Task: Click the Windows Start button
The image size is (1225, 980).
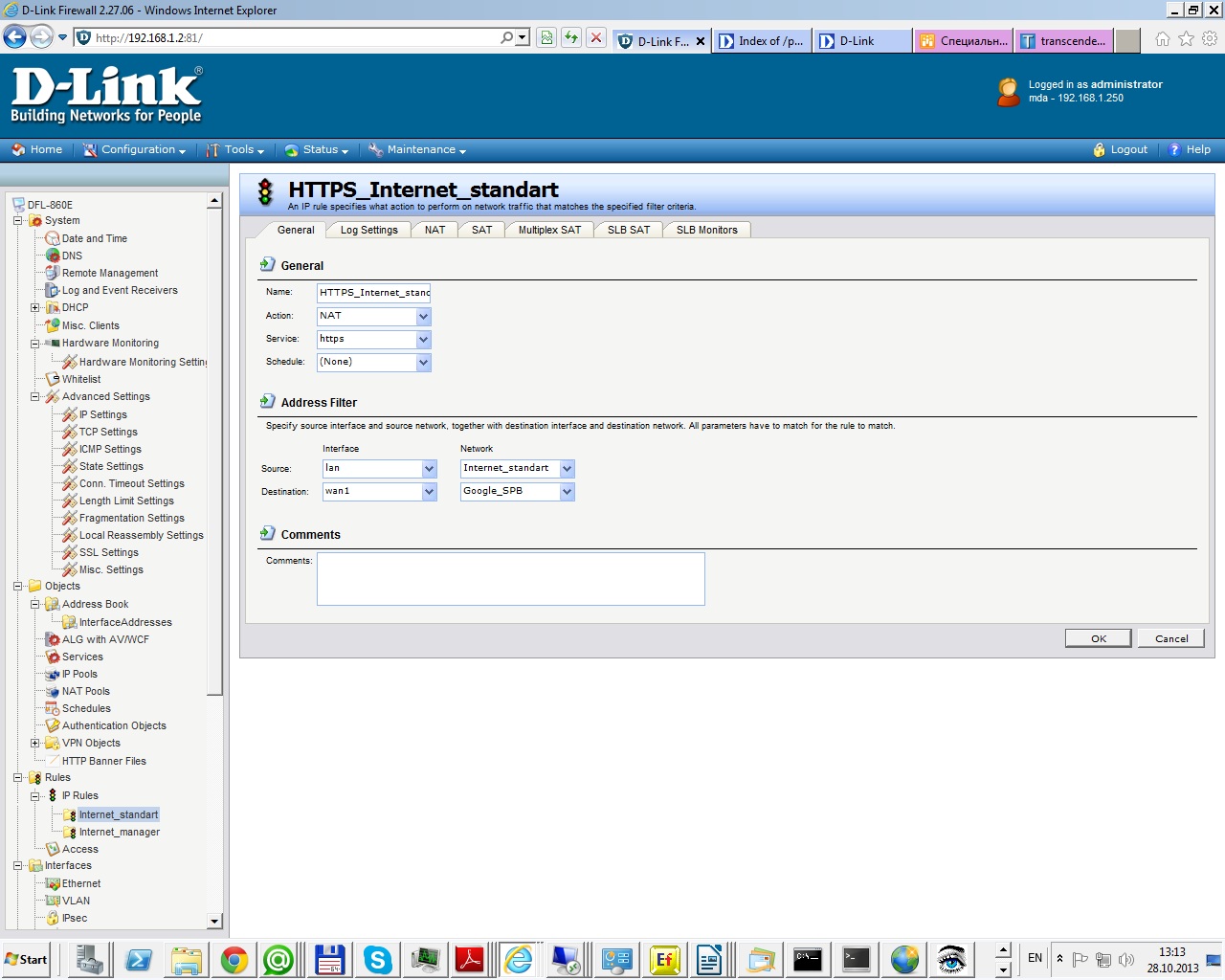Action: [27, 960]
